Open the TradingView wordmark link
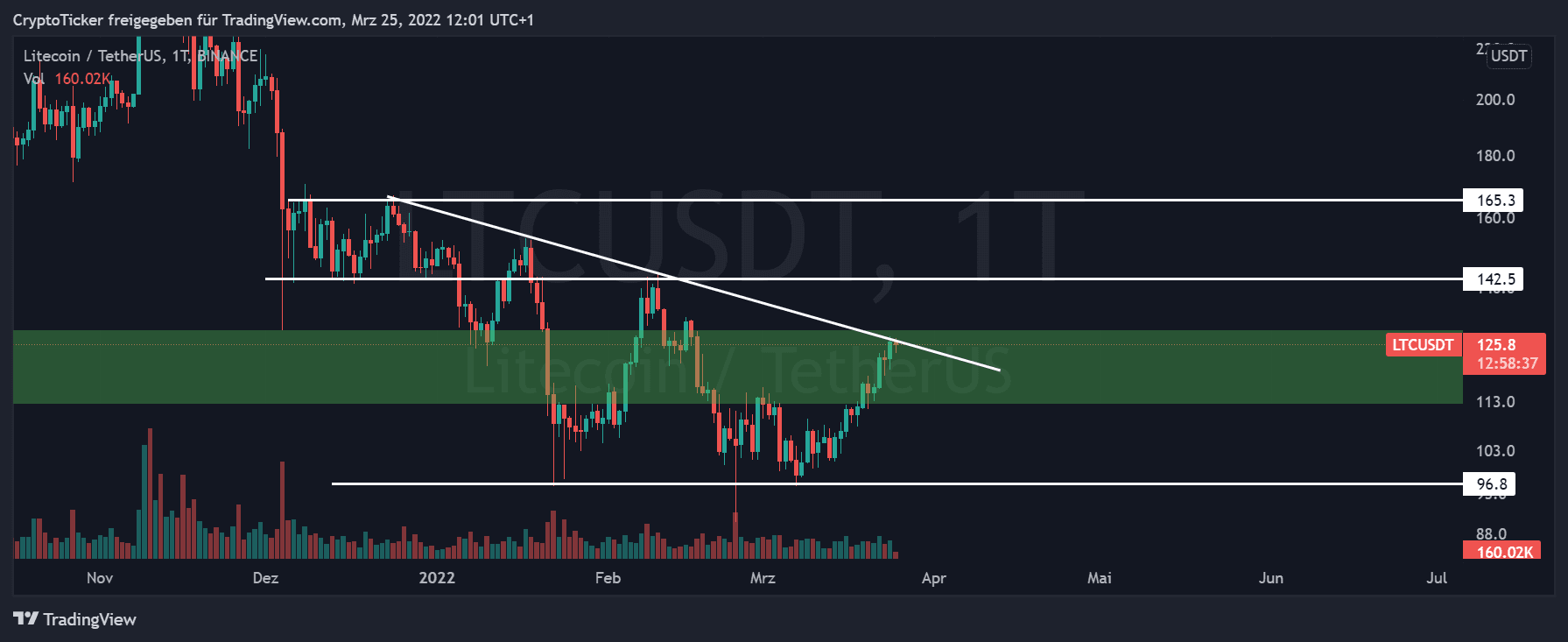 pos(90,620)
